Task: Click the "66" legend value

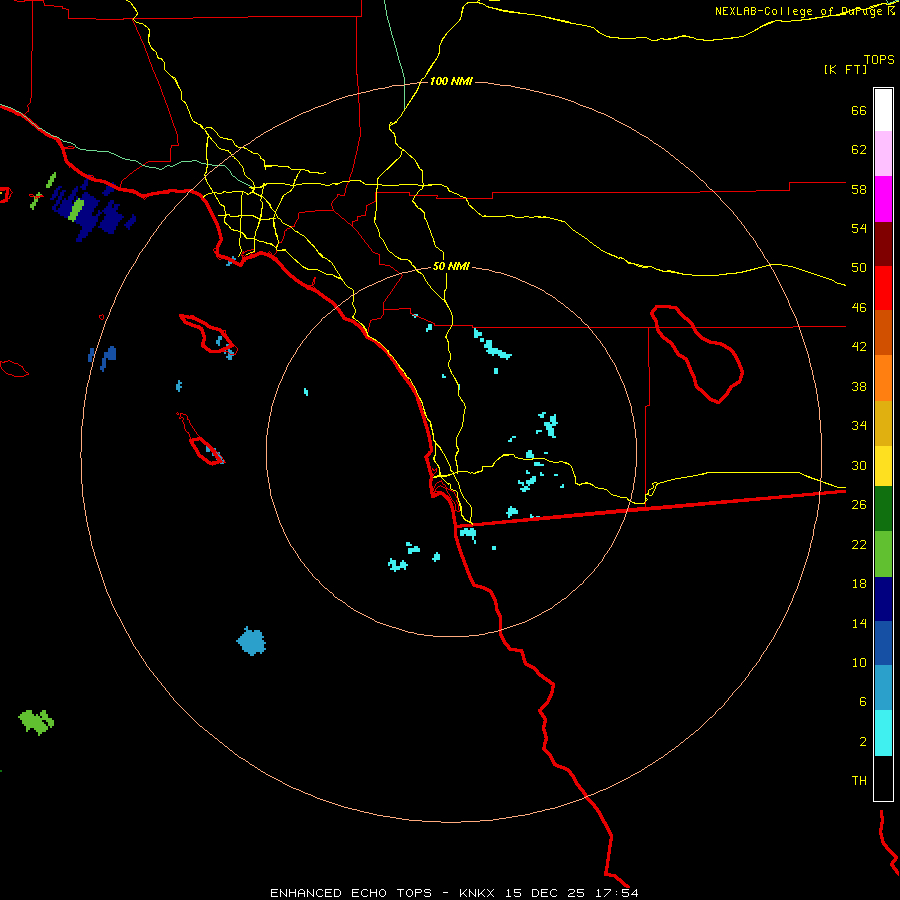Action: click(x=859, y=111)
